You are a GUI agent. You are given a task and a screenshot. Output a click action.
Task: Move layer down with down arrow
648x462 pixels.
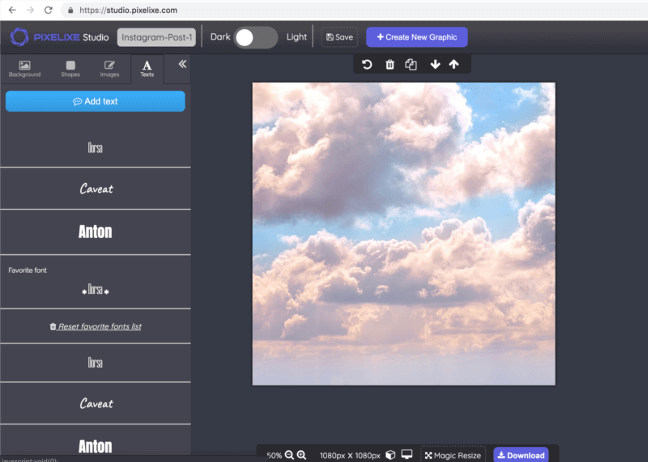coord(435,65)
